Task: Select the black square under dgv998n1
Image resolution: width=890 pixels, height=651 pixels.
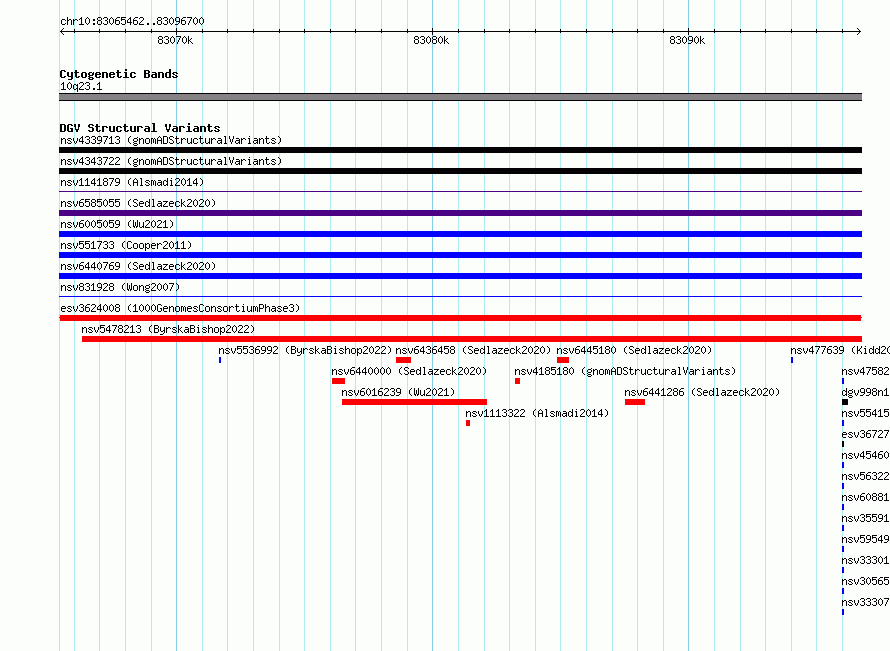Action: click(x=845, y=402)
